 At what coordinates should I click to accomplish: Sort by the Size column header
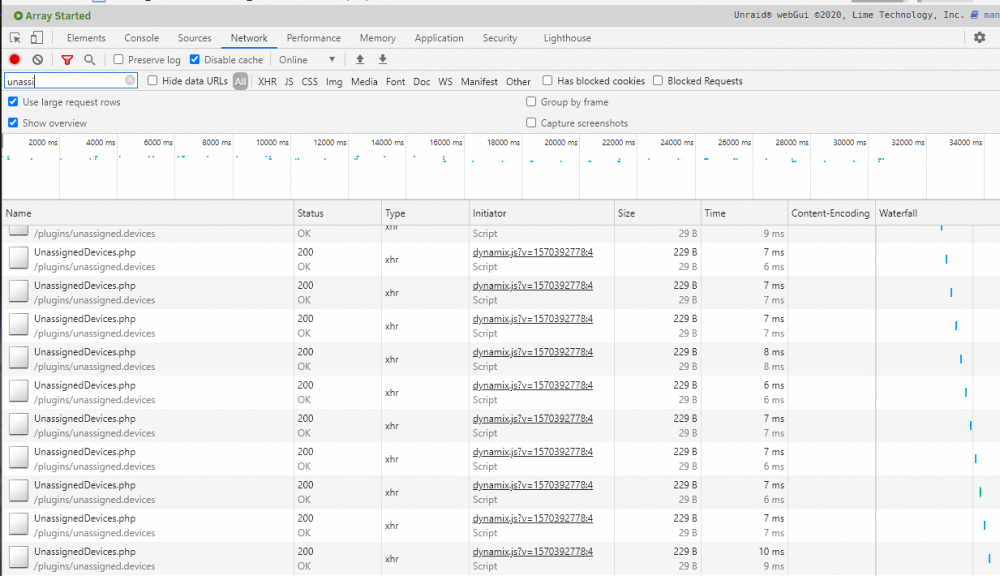click(658, 213)
